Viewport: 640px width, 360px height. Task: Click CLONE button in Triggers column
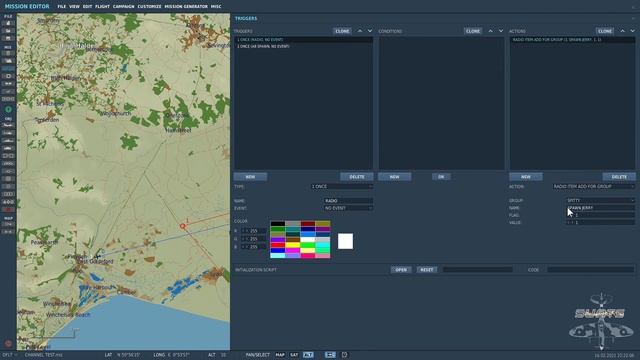(x=342, y=31)
